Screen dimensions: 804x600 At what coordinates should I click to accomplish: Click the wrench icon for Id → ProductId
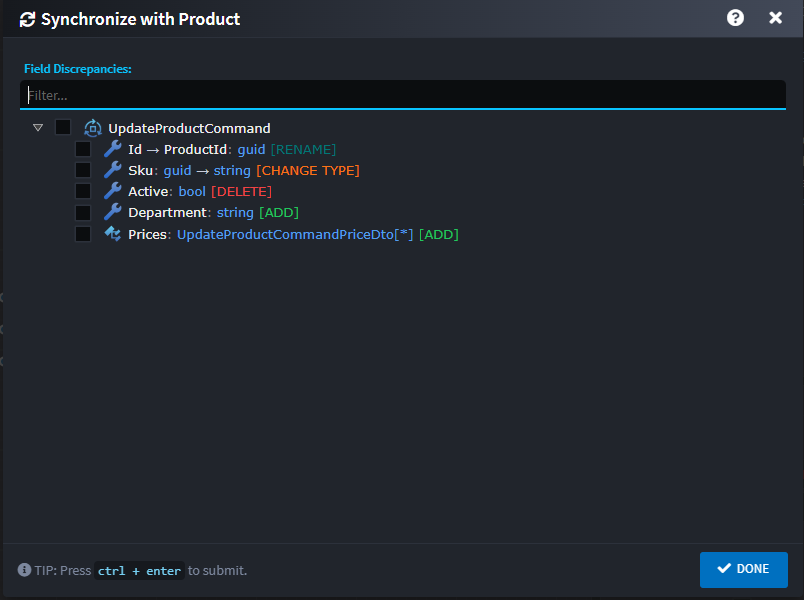click(113, 149)
